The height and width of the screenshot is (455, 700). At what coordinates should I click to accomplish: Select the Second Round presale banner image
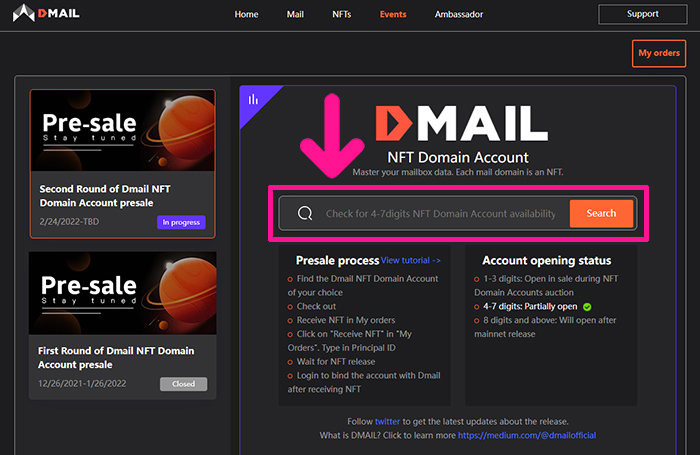(x=123, y=130)
